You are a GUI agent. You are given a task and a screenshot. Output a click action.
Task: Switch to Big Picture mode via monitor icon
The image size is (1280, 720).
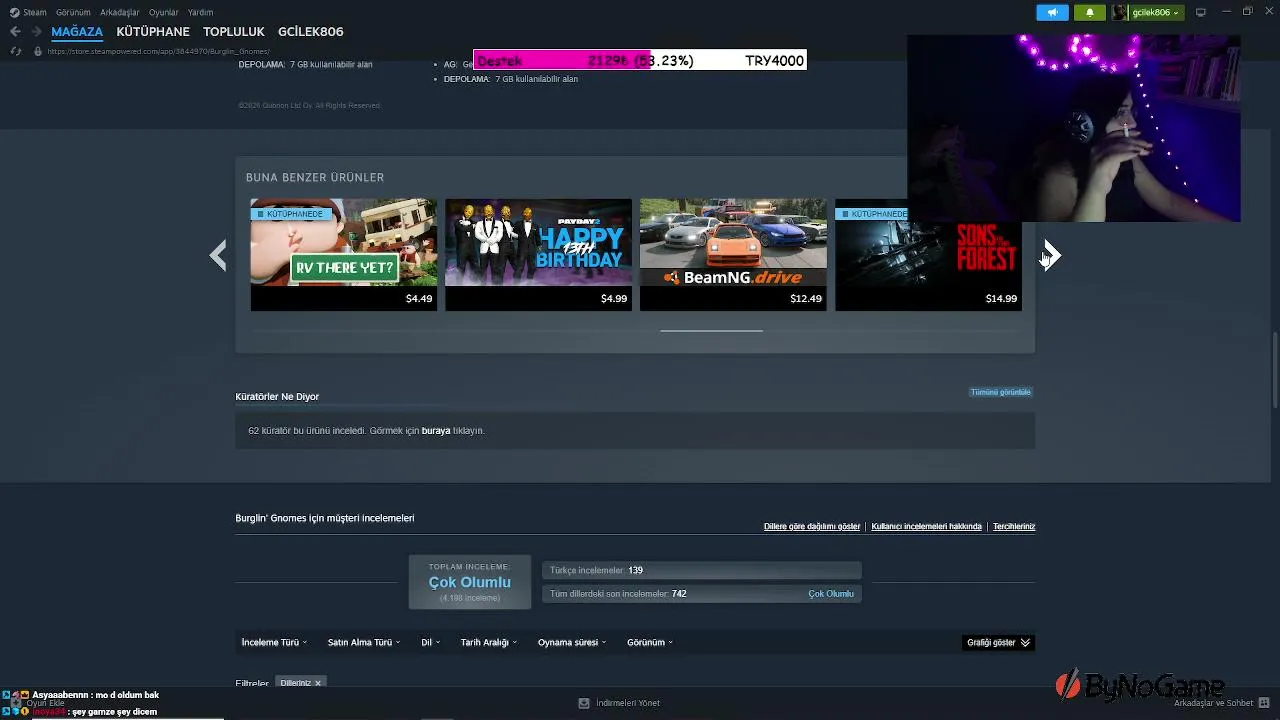(1201, 12)
